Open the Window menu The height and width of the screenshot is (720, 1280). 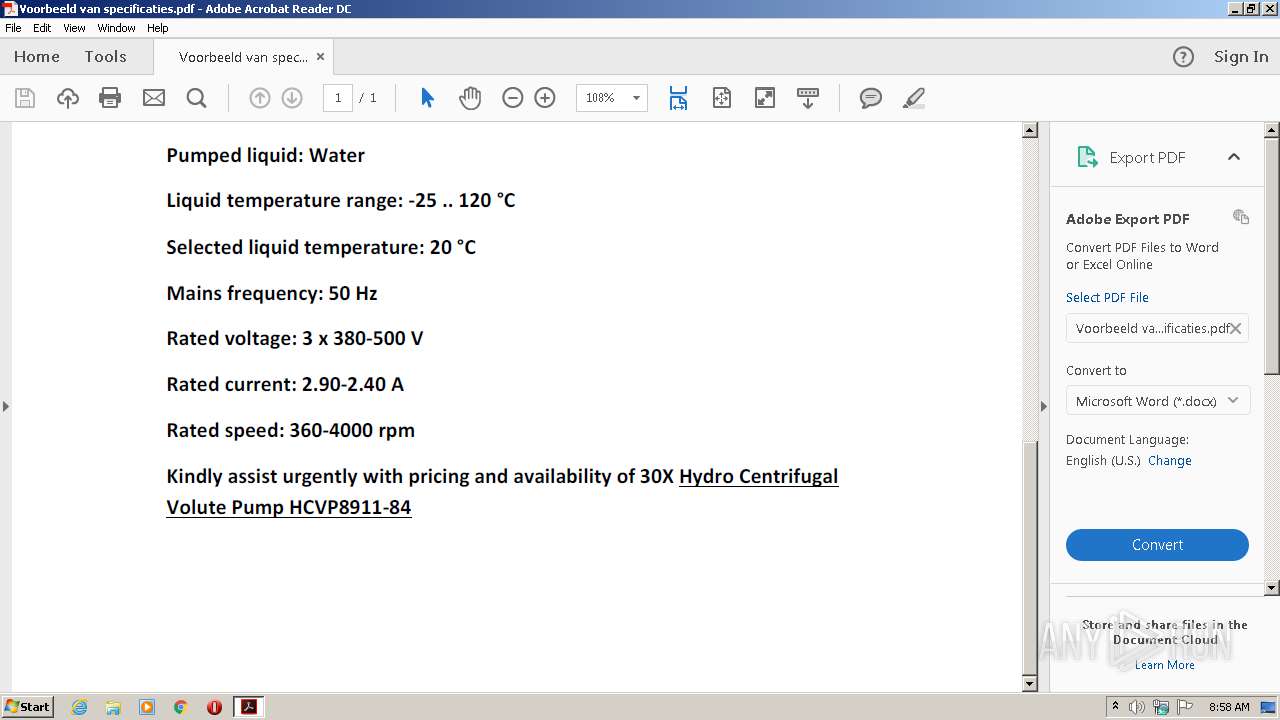[x=116, y=28]
